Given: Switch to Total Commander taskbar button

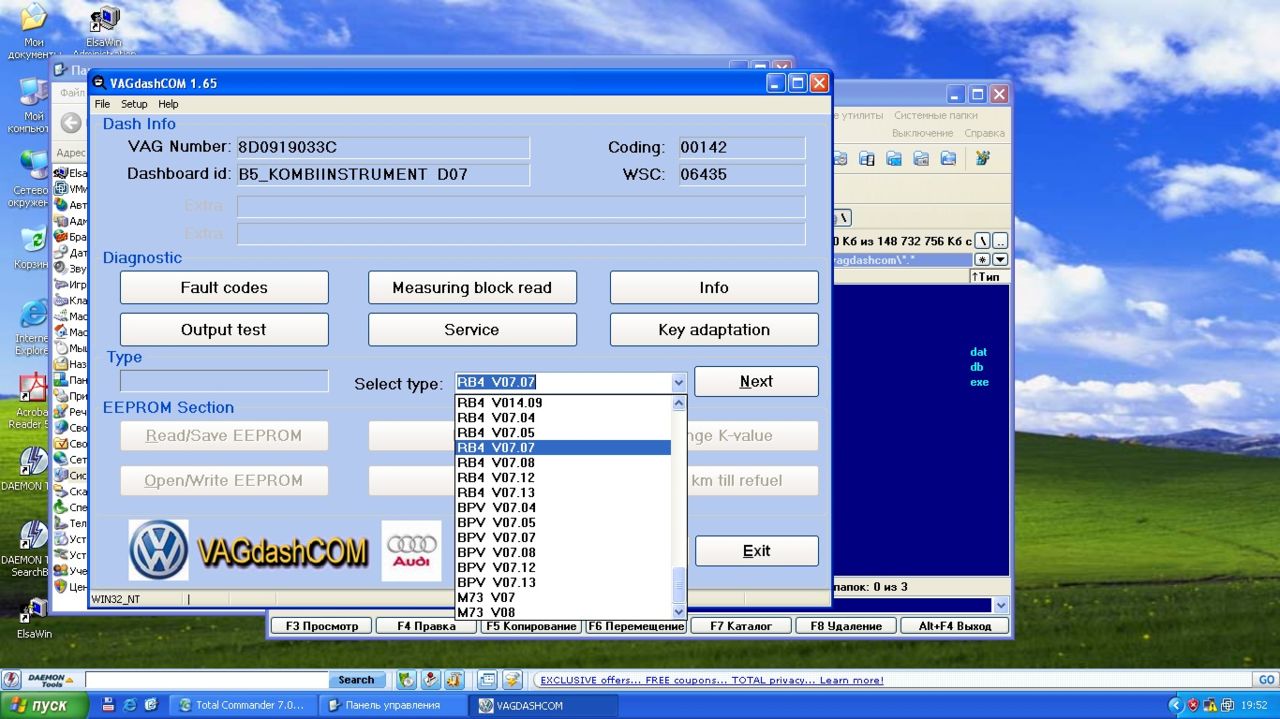Looking at the screenshot, I should tap(244, 705).
